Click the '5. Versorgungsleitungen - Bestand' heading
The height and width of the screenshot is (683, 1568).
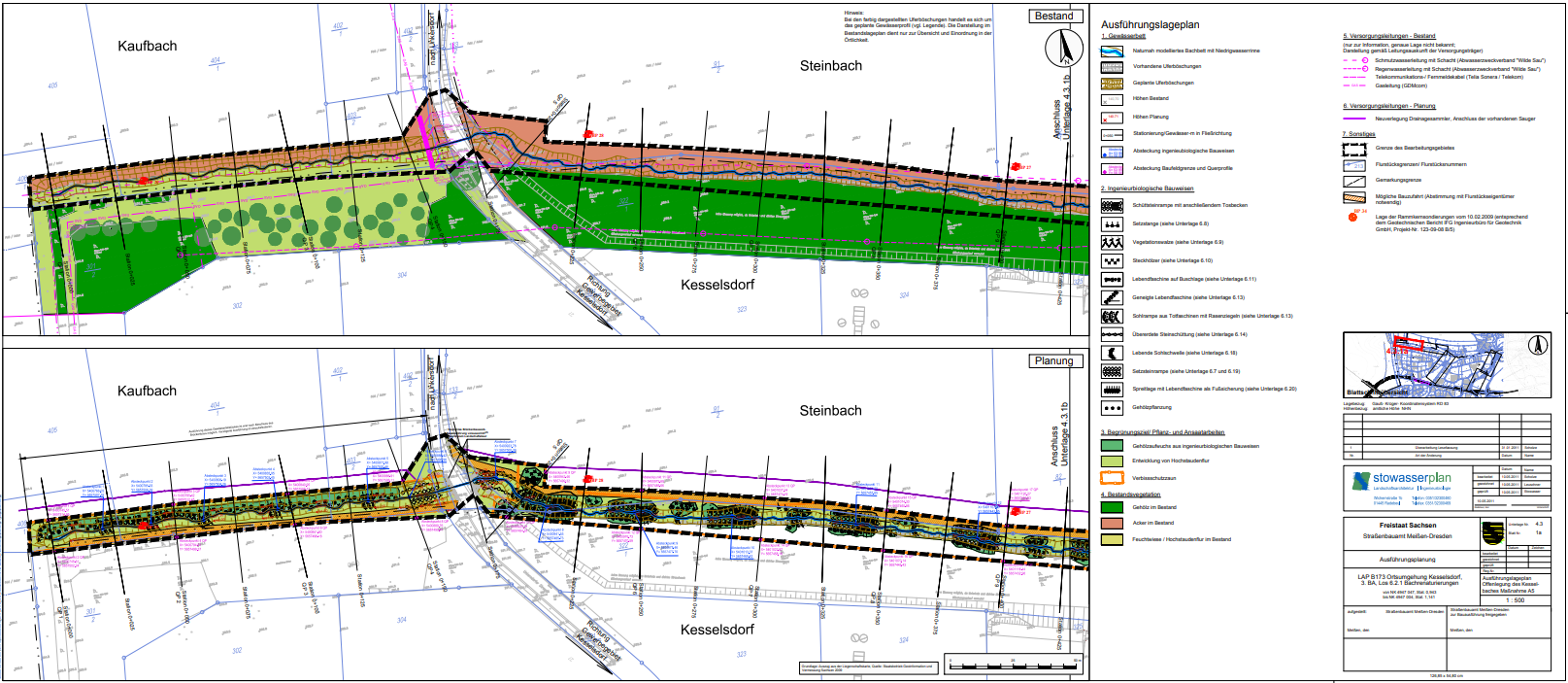point(1388,36)
